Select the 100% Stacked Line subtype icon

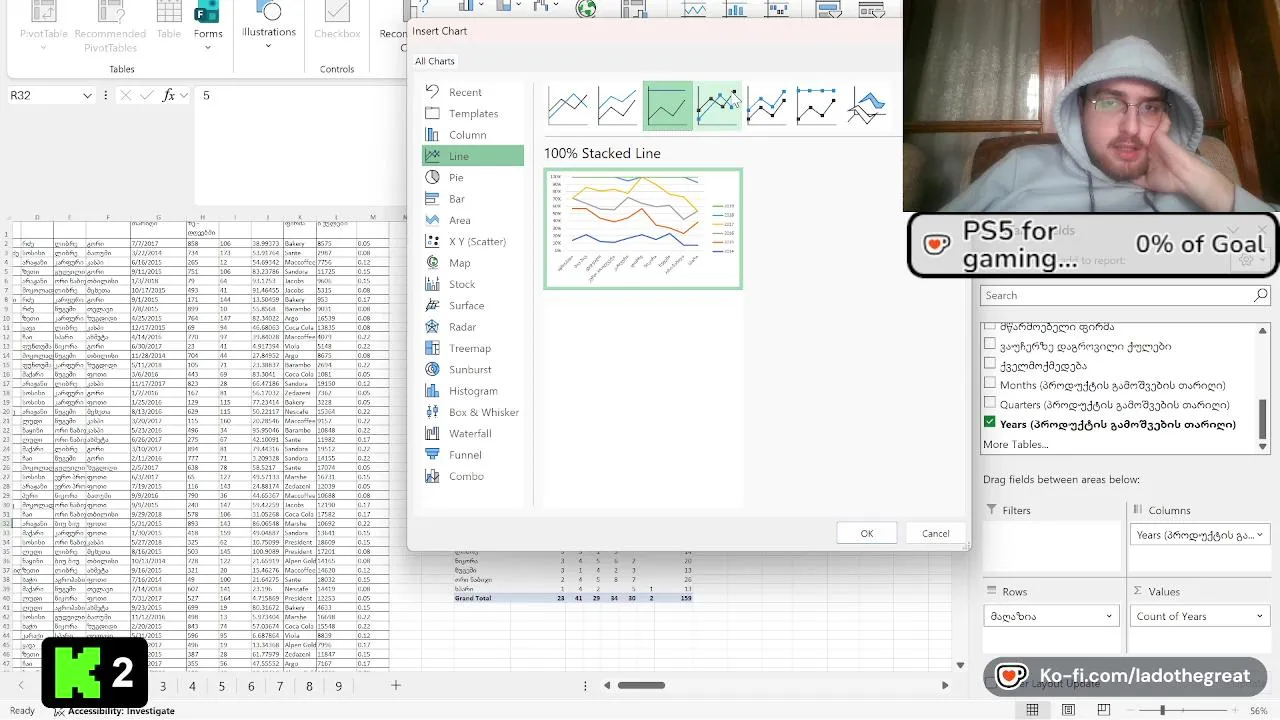pos(667,105)
